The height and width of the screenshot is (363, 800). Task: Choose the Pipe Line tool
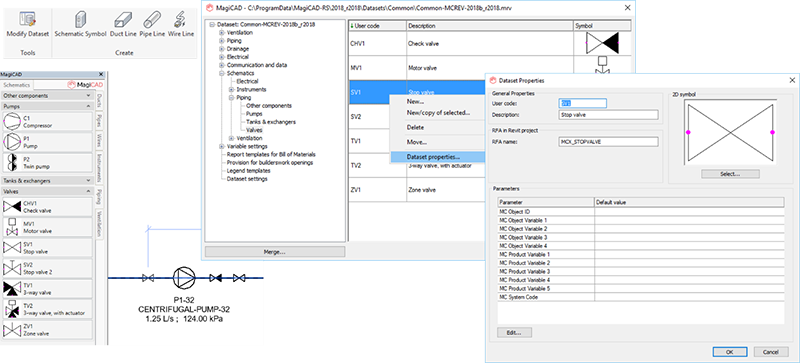153,20
